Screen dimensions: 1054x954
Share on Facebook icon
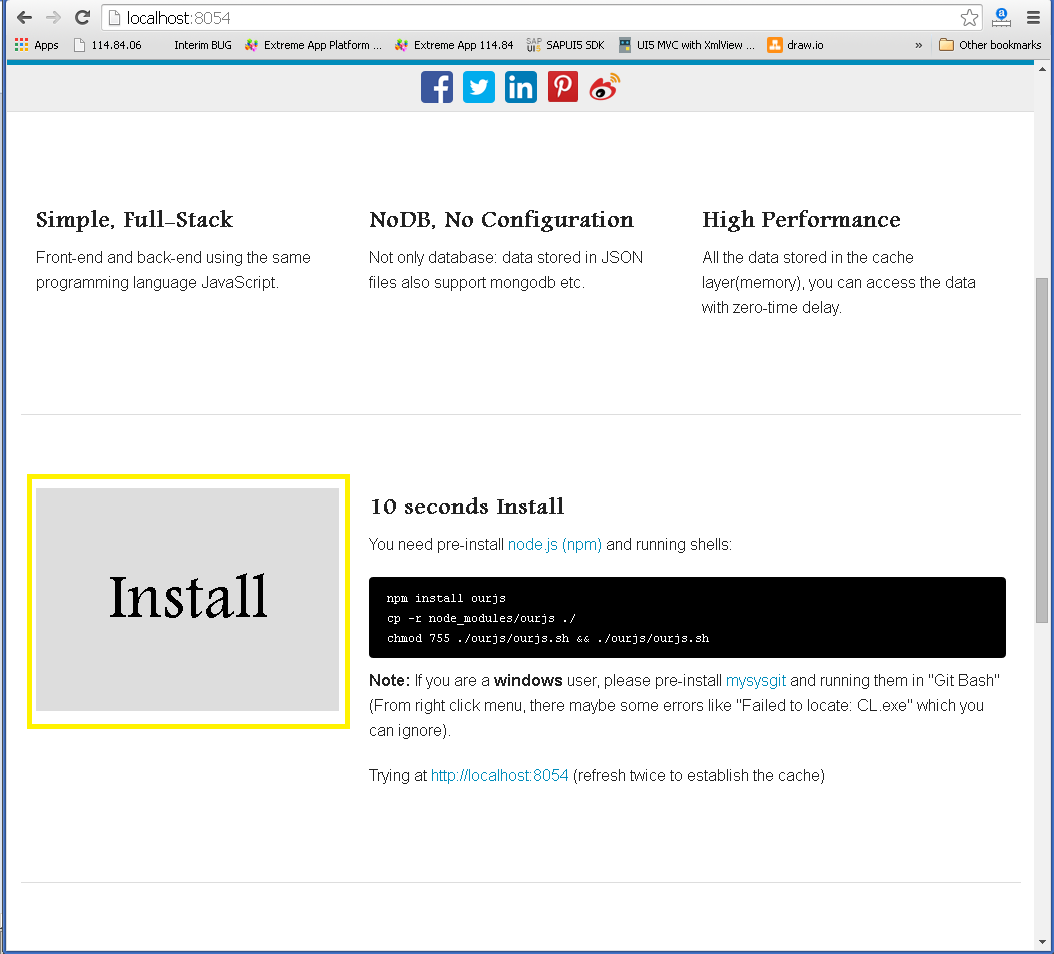(437, 87)
